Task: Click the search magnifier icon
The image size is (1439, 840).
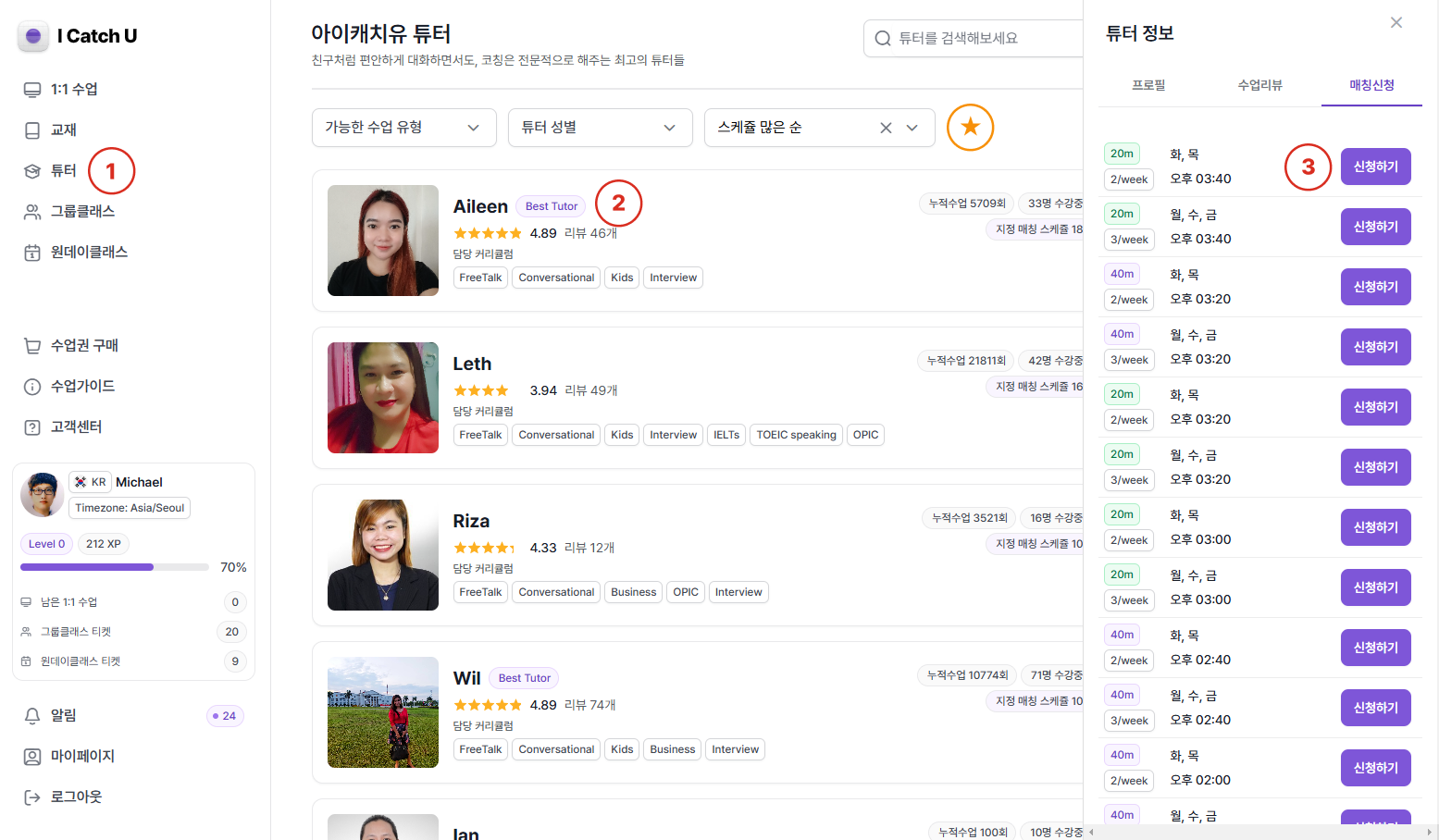Action: pos(883,38)
